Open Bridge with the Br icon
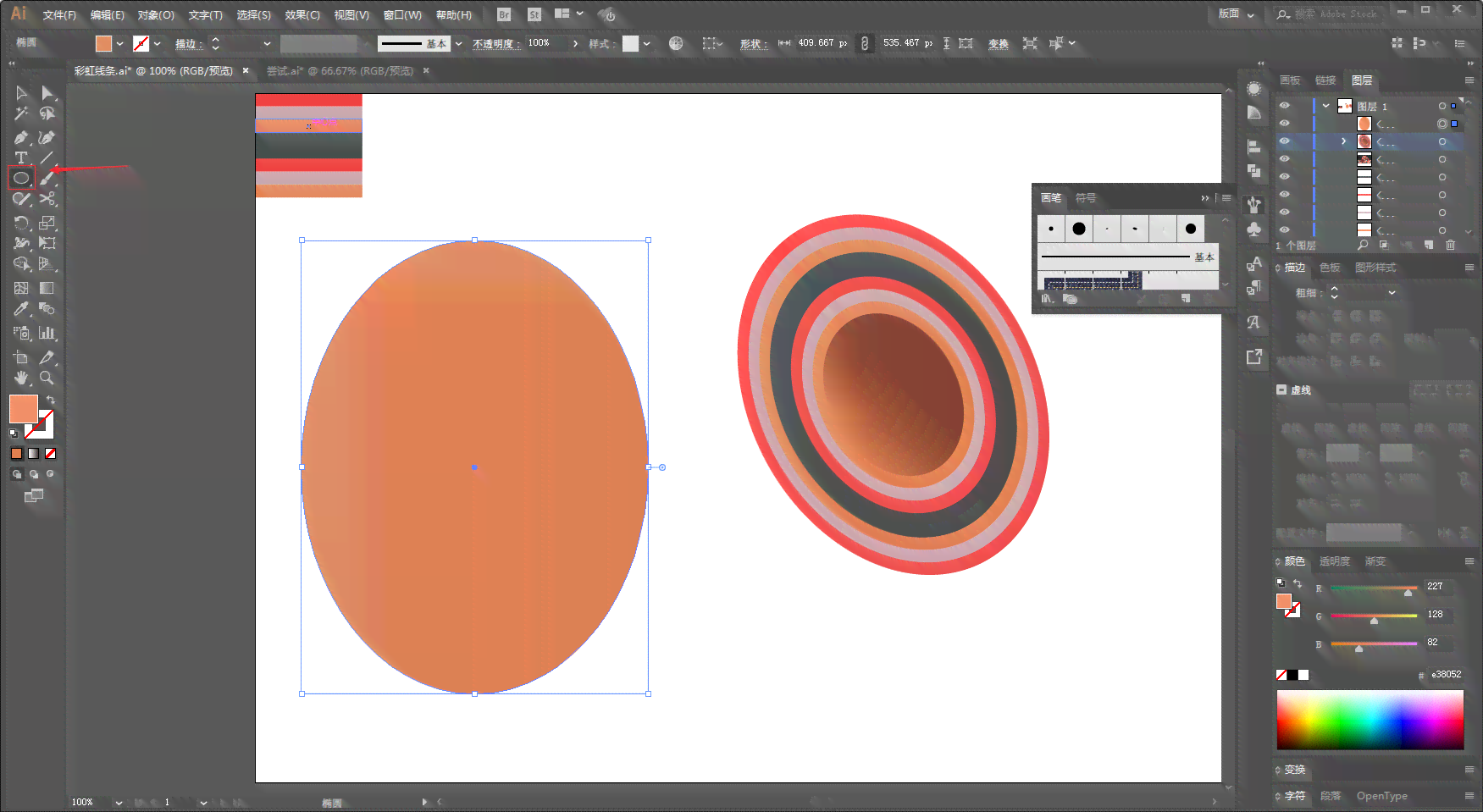This screenshot has height=812, width=1483. pos(504,14)
